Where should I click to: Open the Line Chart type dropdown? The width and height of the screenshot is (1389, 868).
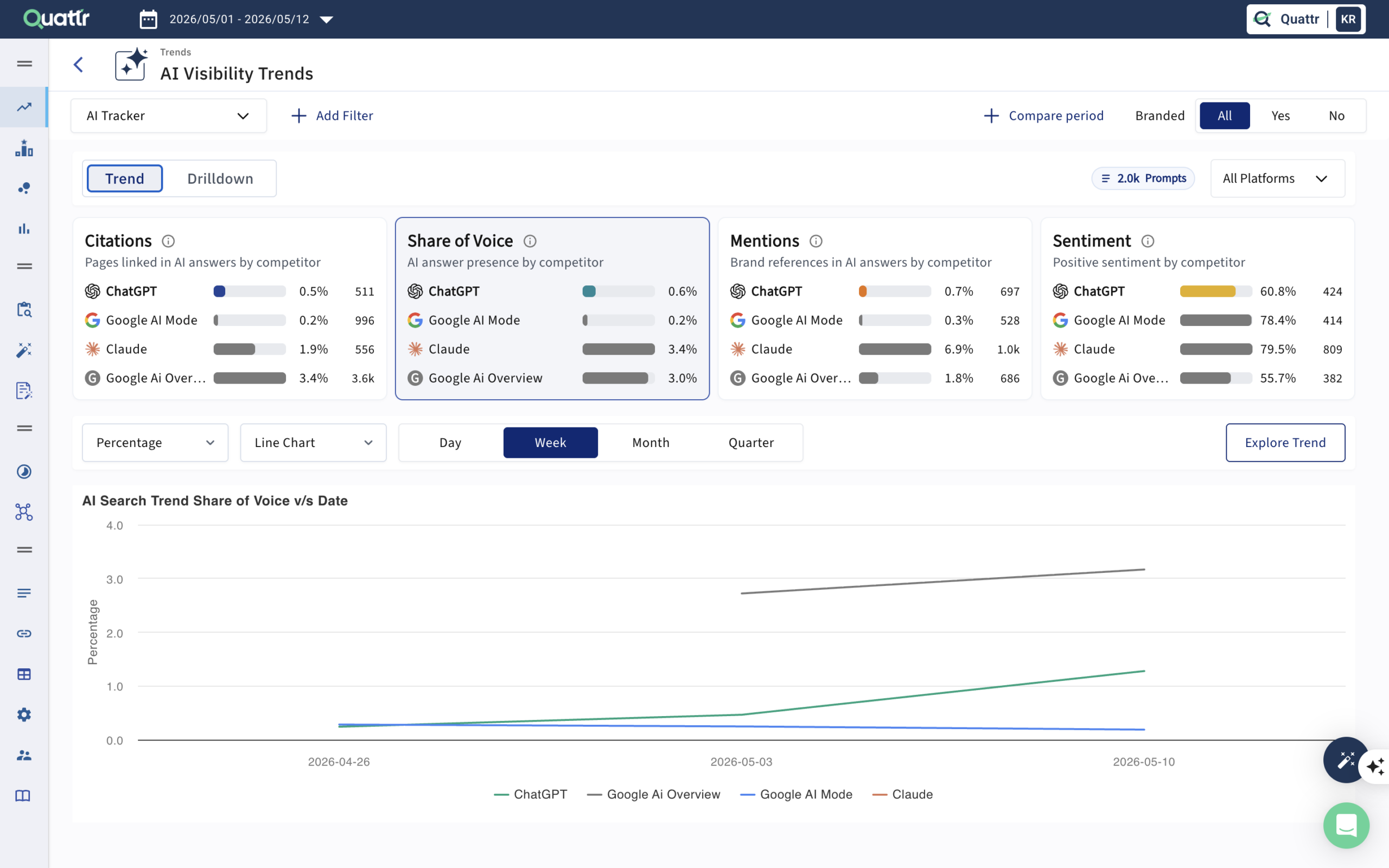313,443
